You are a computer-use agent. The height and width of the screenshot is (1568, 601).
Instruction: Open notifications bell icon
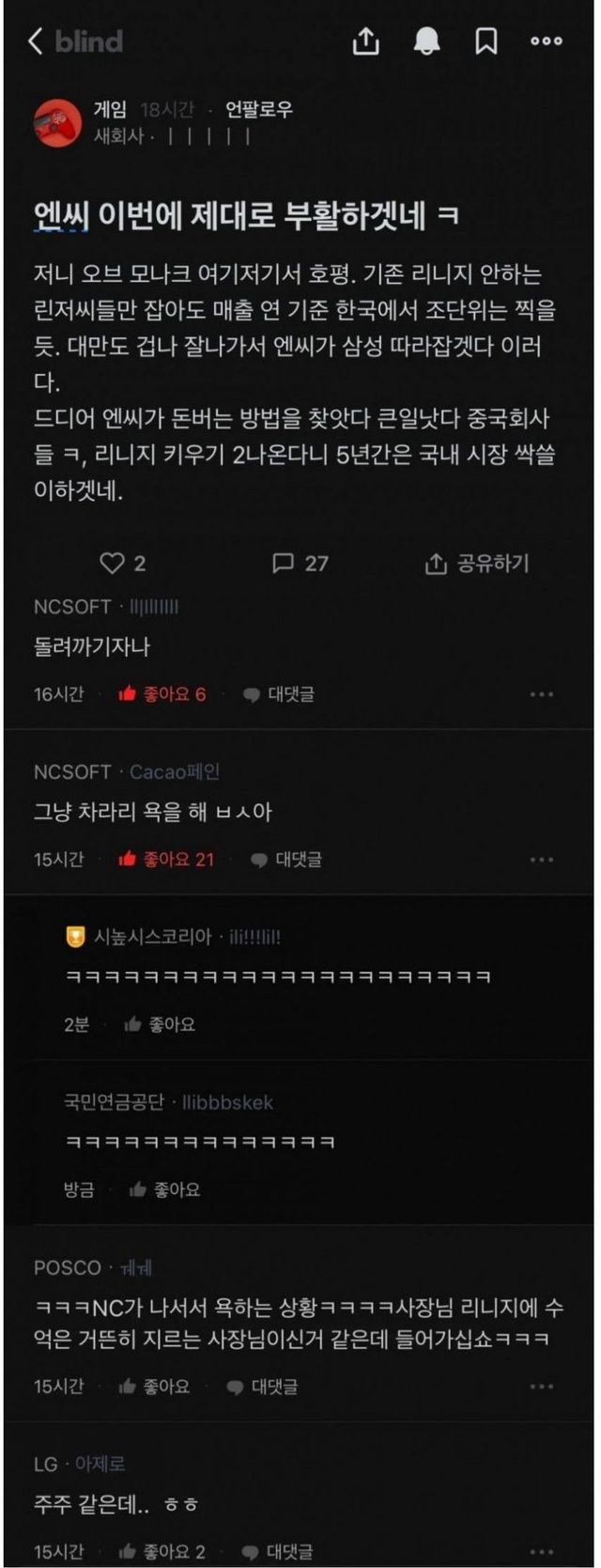coord(427,40)
